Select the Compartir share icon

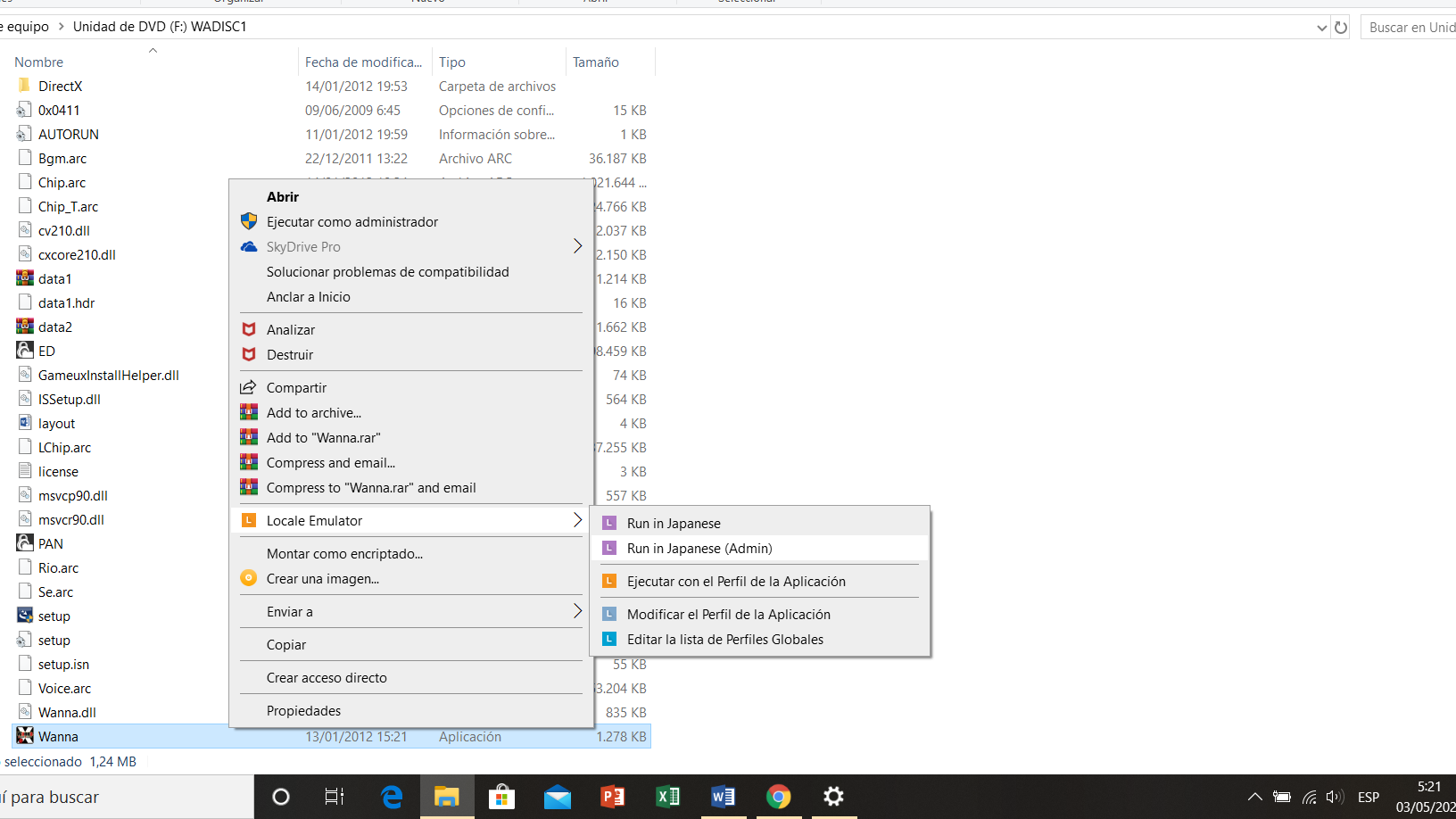pyautogui.click(x=248, y=387)
